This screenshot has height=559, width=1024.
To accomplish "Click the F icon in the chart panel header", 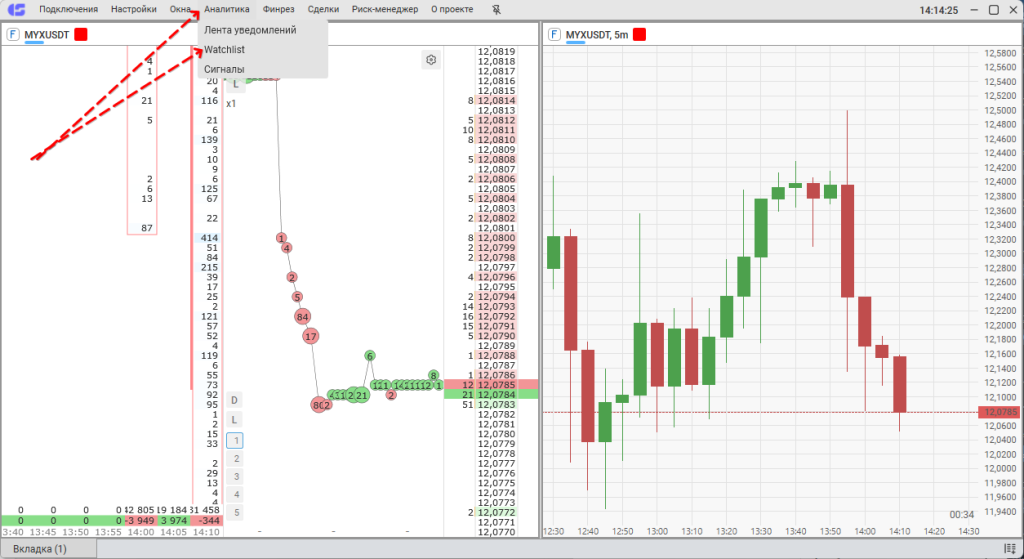I will [x=554, y=35].
